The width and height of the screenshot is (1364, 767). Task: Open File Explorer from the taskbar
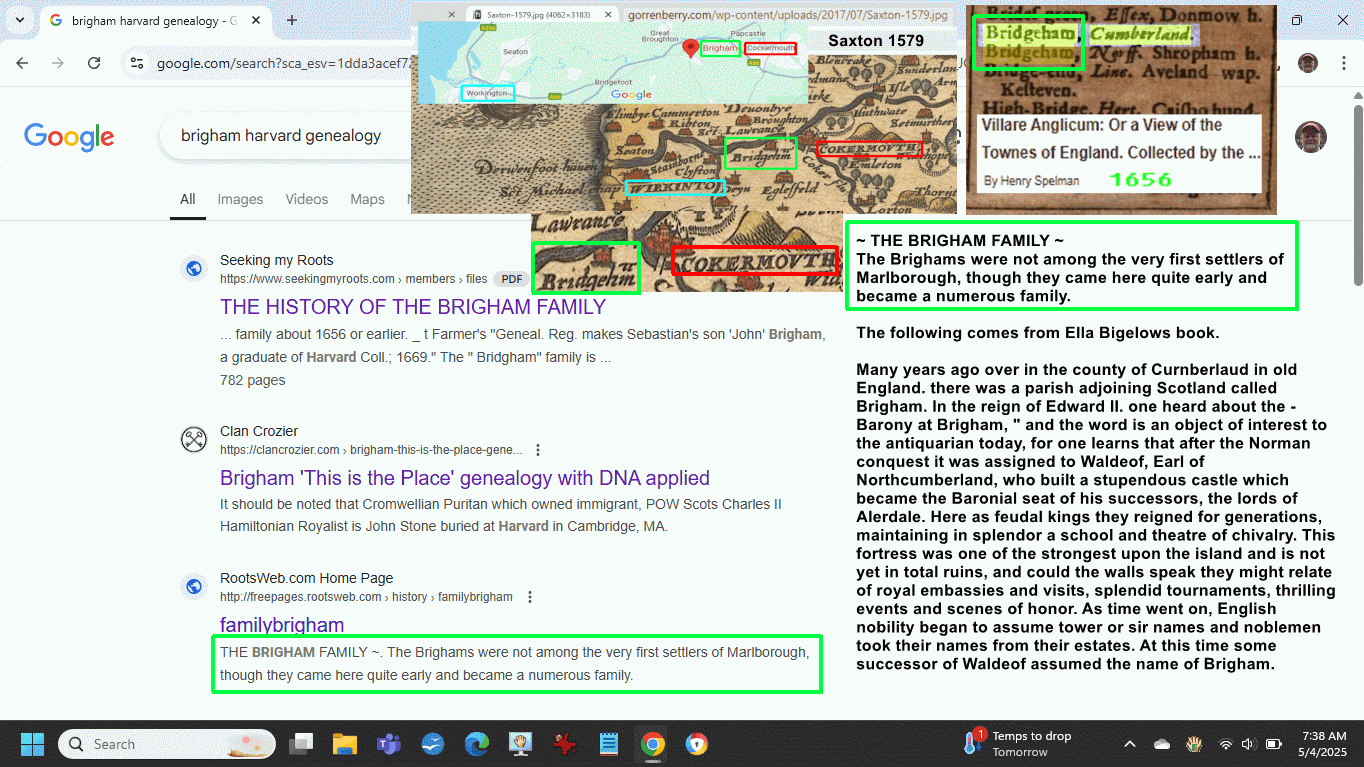click(x=345, y=744)
